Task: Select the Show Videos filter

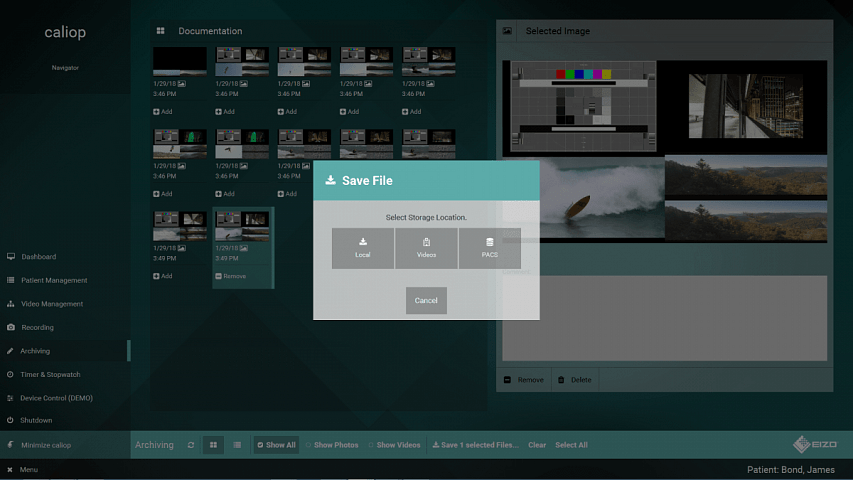Action: 394,445
